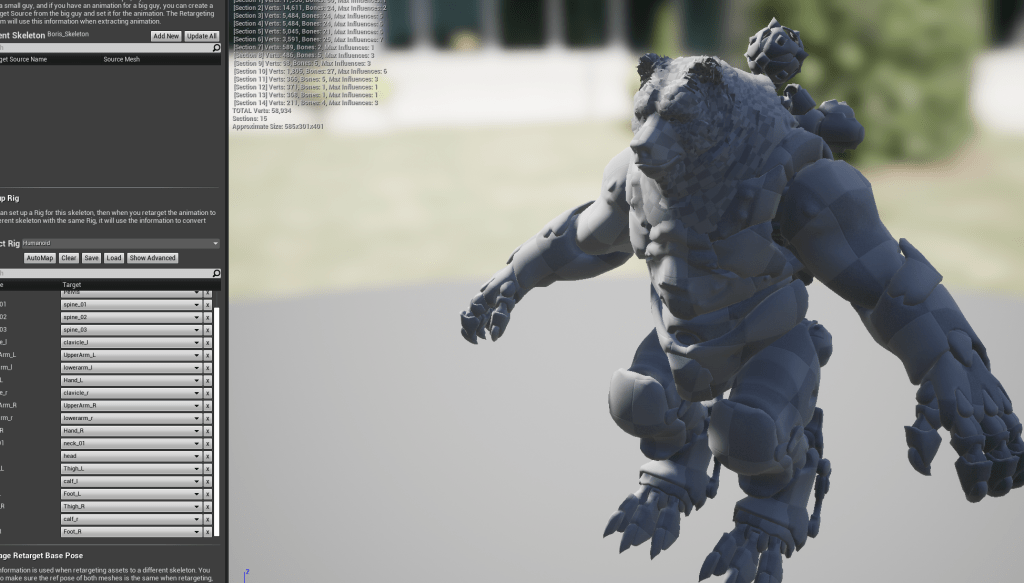The image size is (1024, 583).
Task: Click the Show Advanced button
Action: pyautogui.click(x=153, y=258)
